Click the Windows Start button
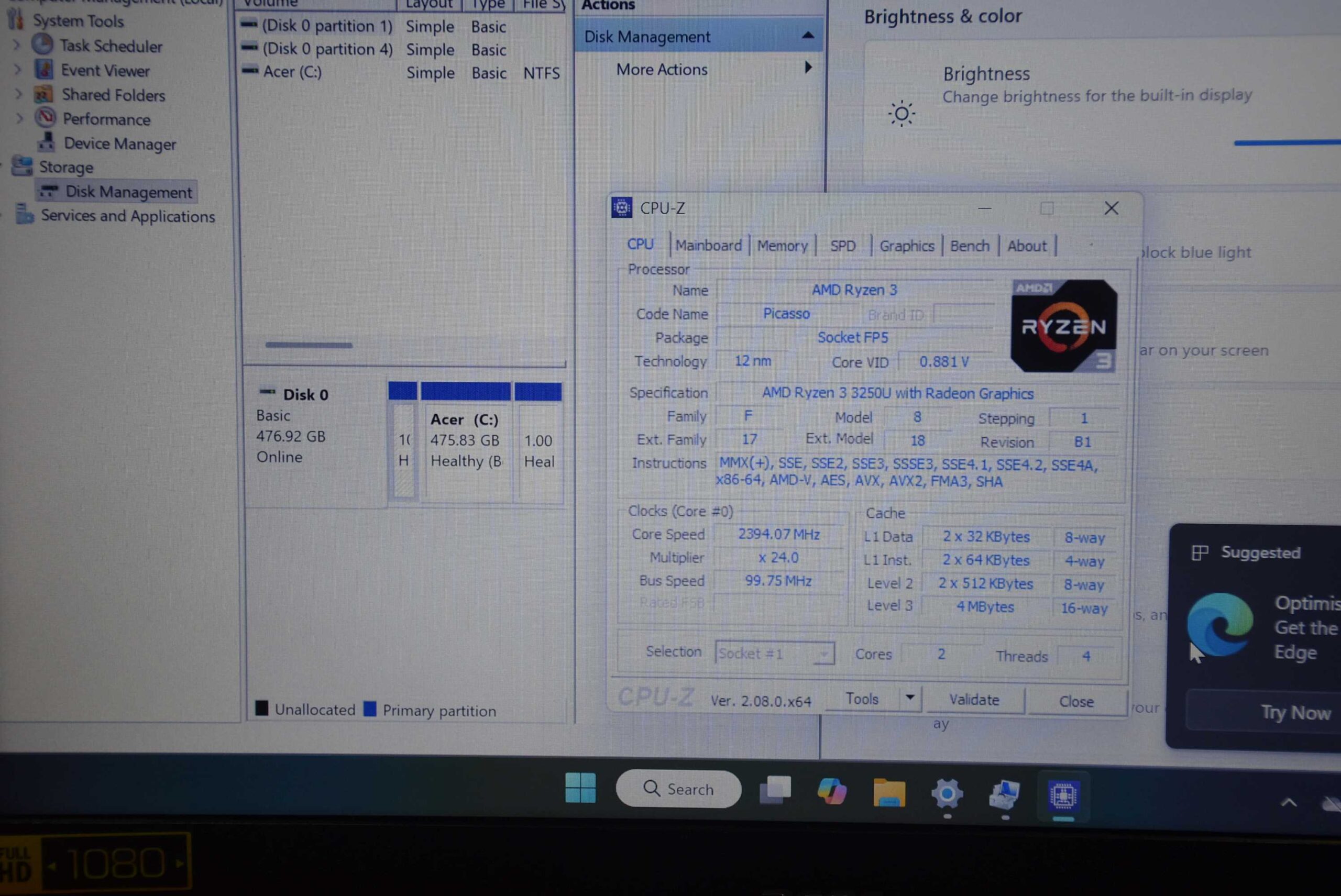This screenshot has width=1341, height=896. point(580,789)
